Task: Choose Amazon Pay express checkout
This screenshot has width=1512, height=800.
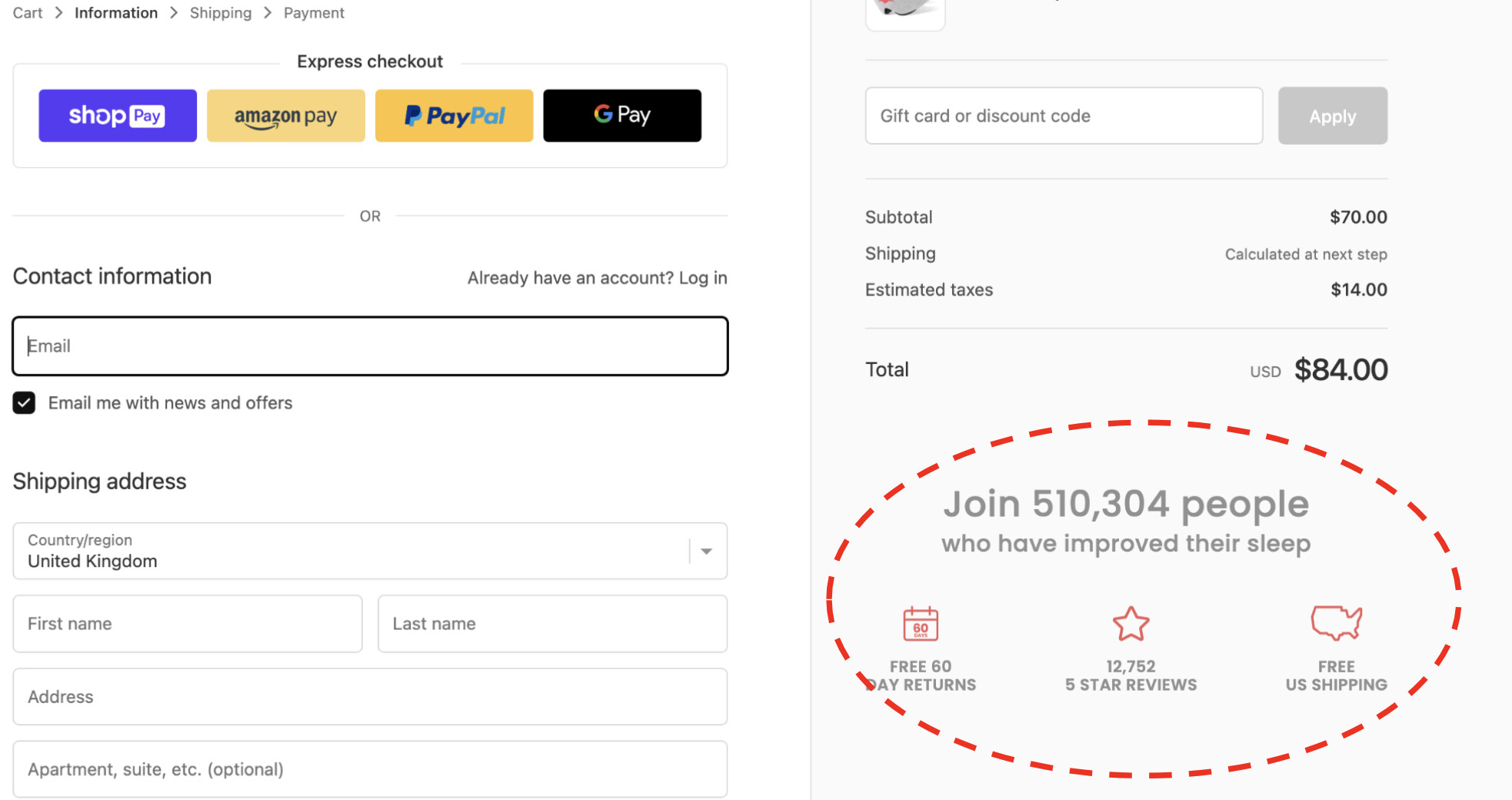Action: tap(285, 115)
